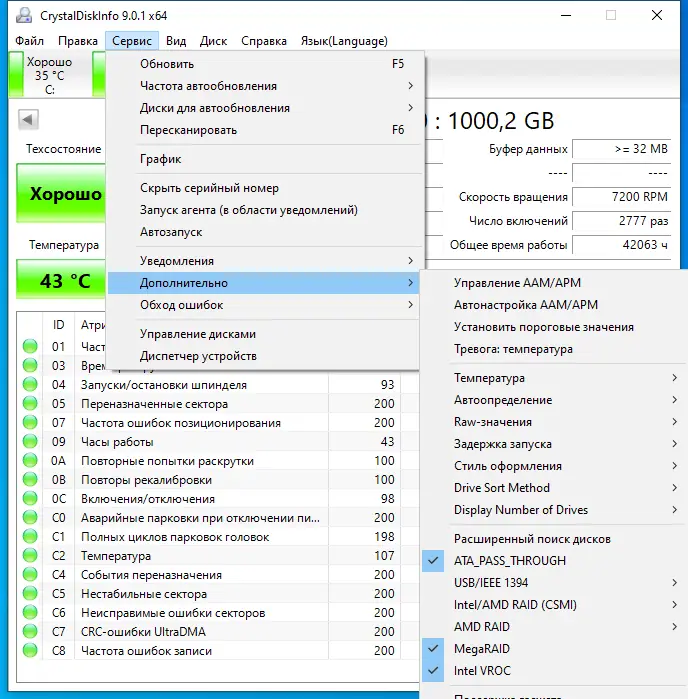This screenshot has height=699, width=688.
Task: Click the 42063 ч total hours field
Action: (x=622, y=245)
